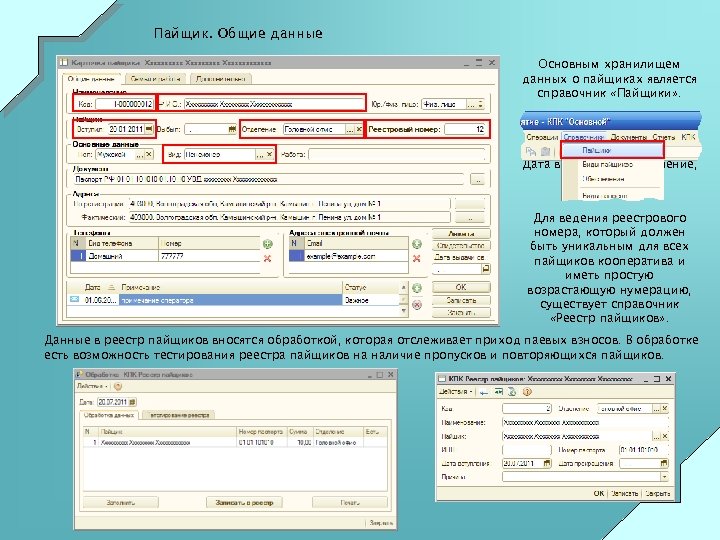Viewport: 720px width, 540px height.
Task: Click Записать button in пайщик card
Action: (461, 300)
